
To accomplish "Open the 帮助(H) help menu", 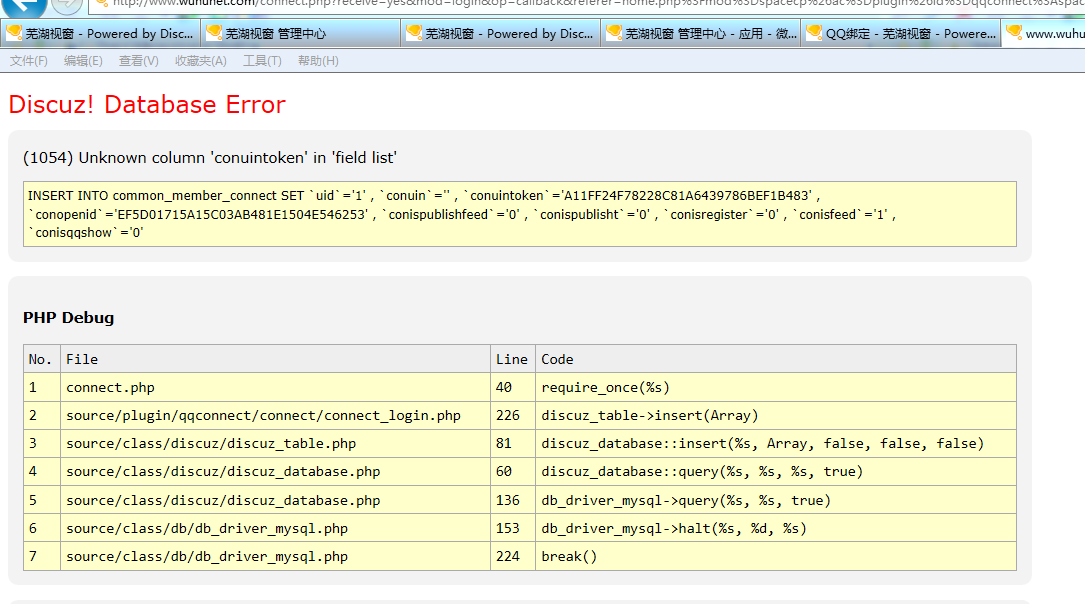I will [318, 61].
